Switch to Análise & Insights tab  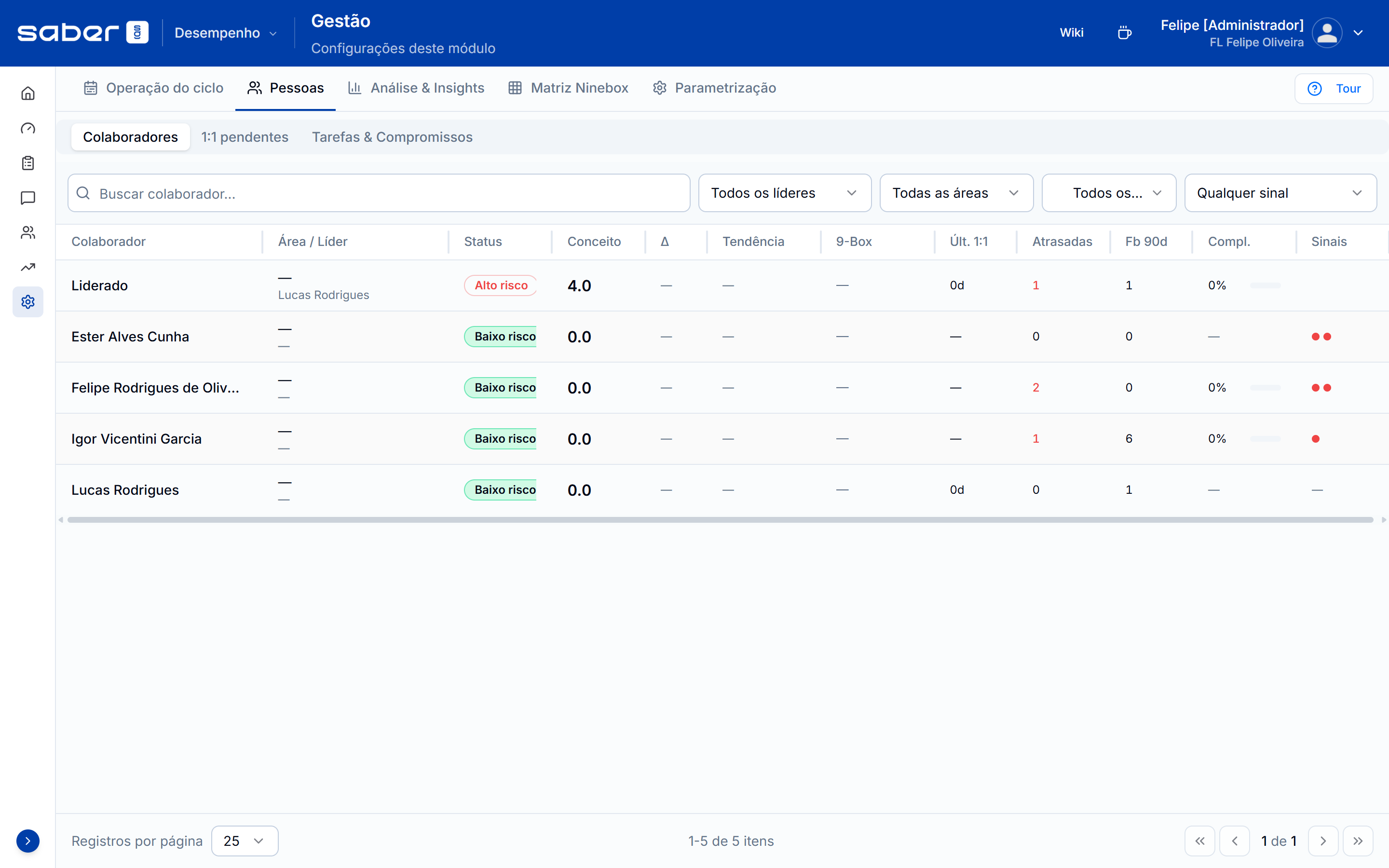416,88
